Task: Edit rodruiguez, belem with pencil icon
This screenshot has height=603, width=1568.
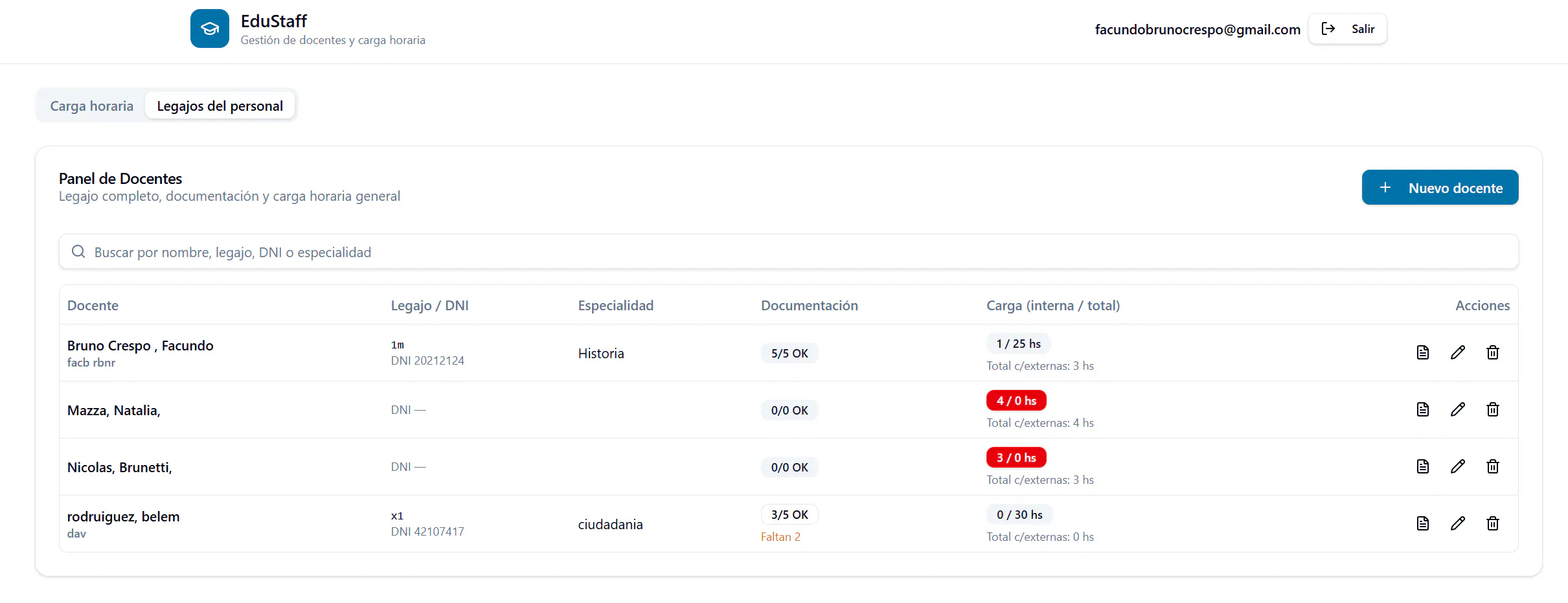Action: [1458, 523]
